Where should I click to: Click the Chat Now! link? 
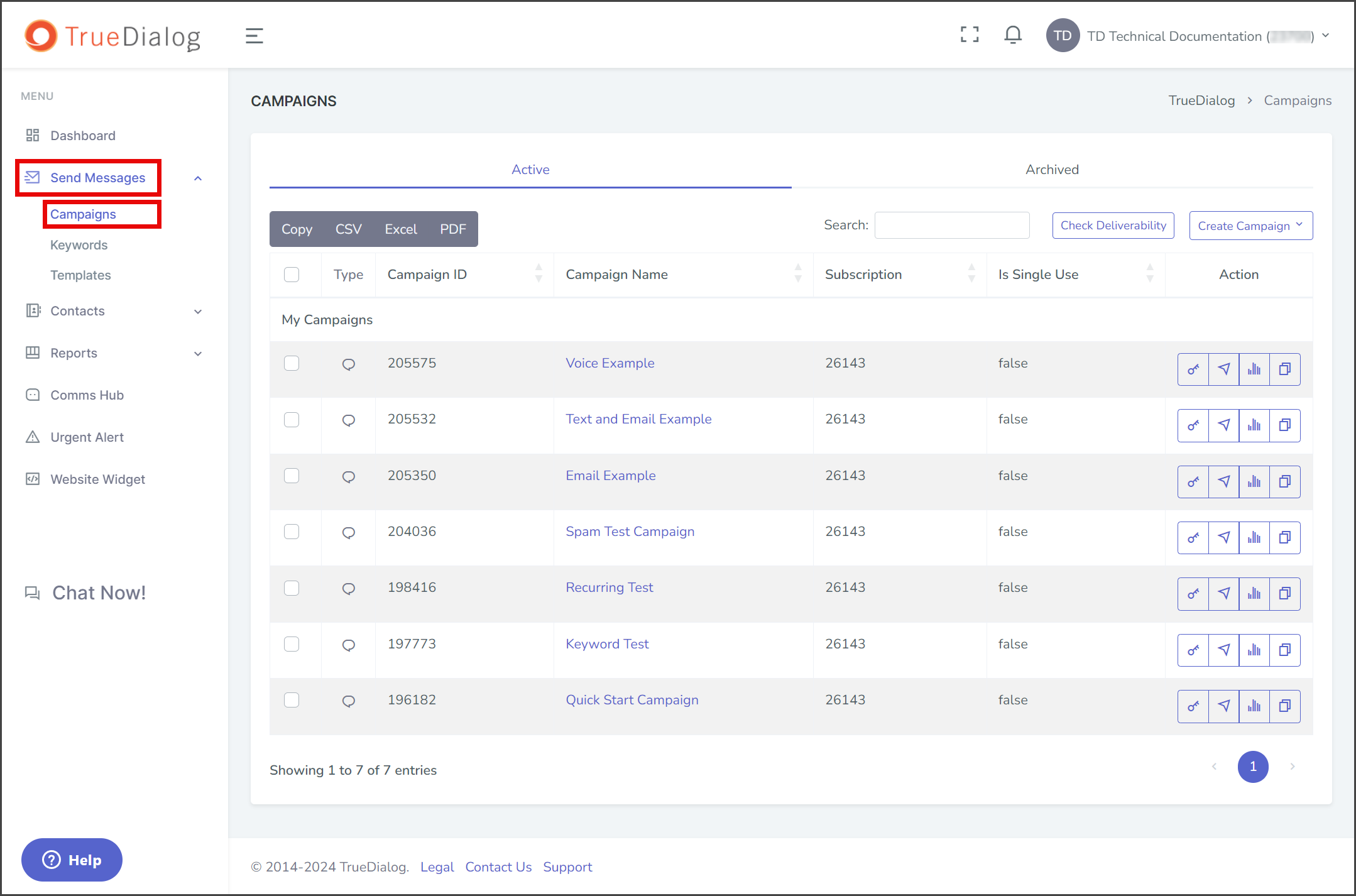(x=85, y=593)
